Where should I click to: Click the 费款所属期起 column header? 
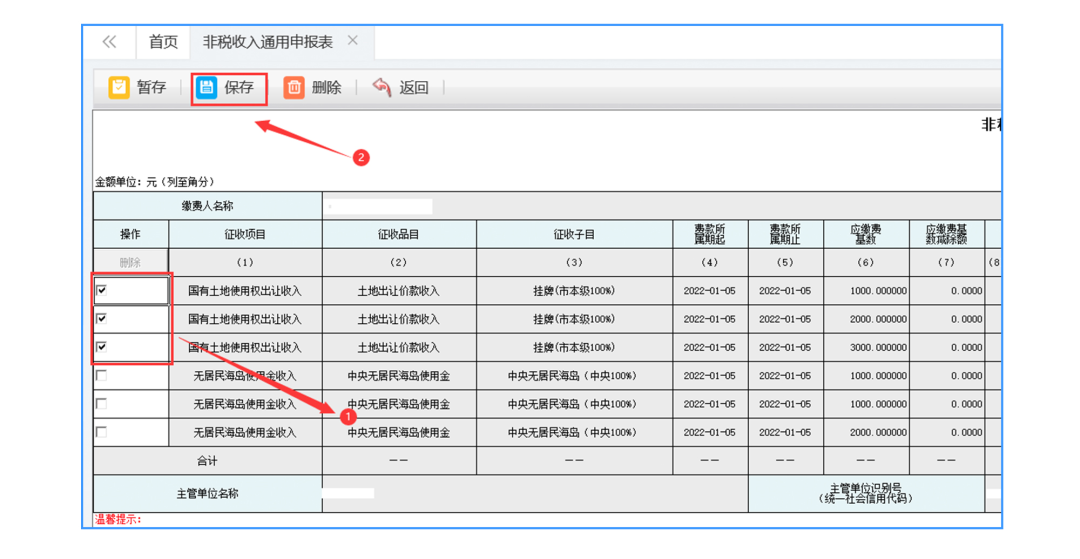pyautogui.click(x=710, y=235)
